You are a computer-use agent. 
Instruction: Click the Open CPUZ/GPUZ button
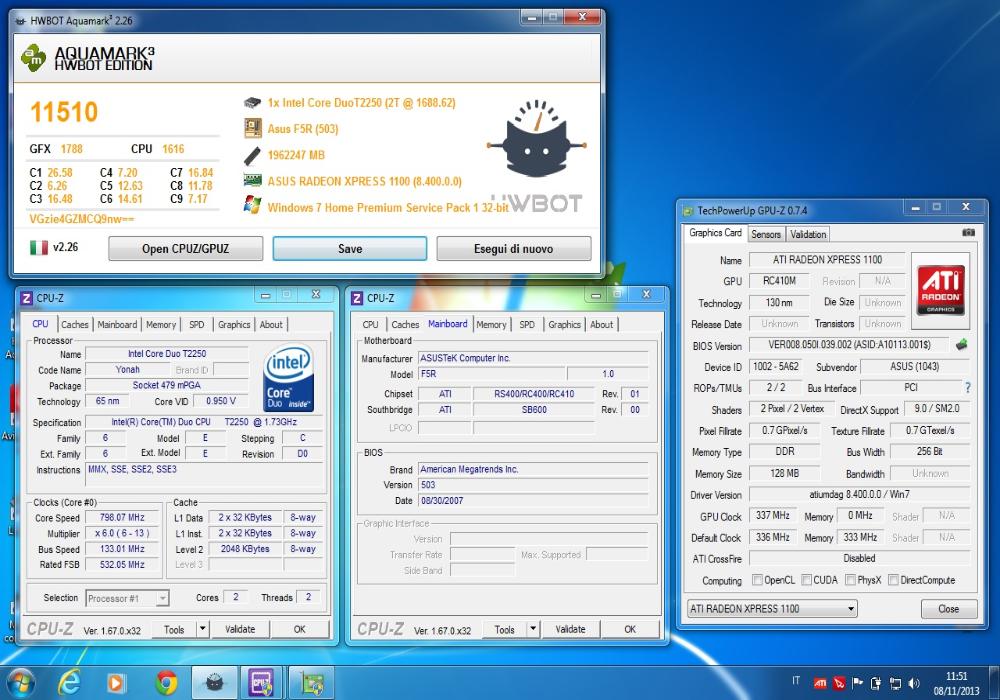[186, 249]
